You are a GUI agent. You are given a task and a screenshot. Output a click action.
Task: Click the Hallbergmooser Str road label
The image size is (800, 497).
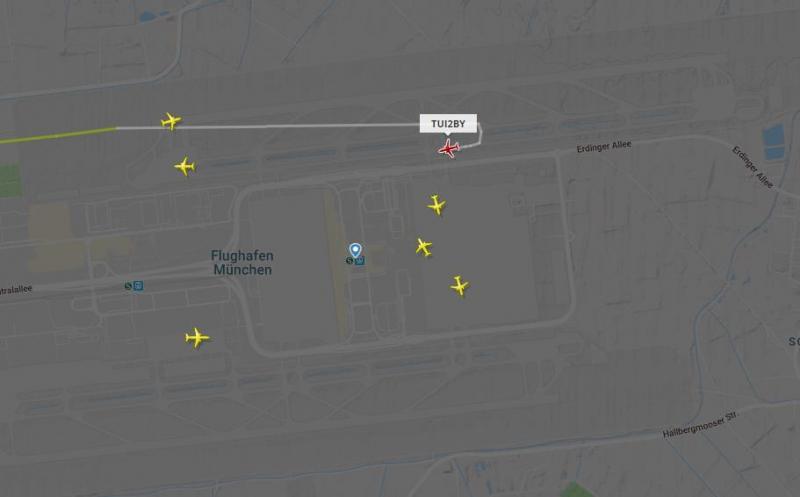(x=699, y=425)
